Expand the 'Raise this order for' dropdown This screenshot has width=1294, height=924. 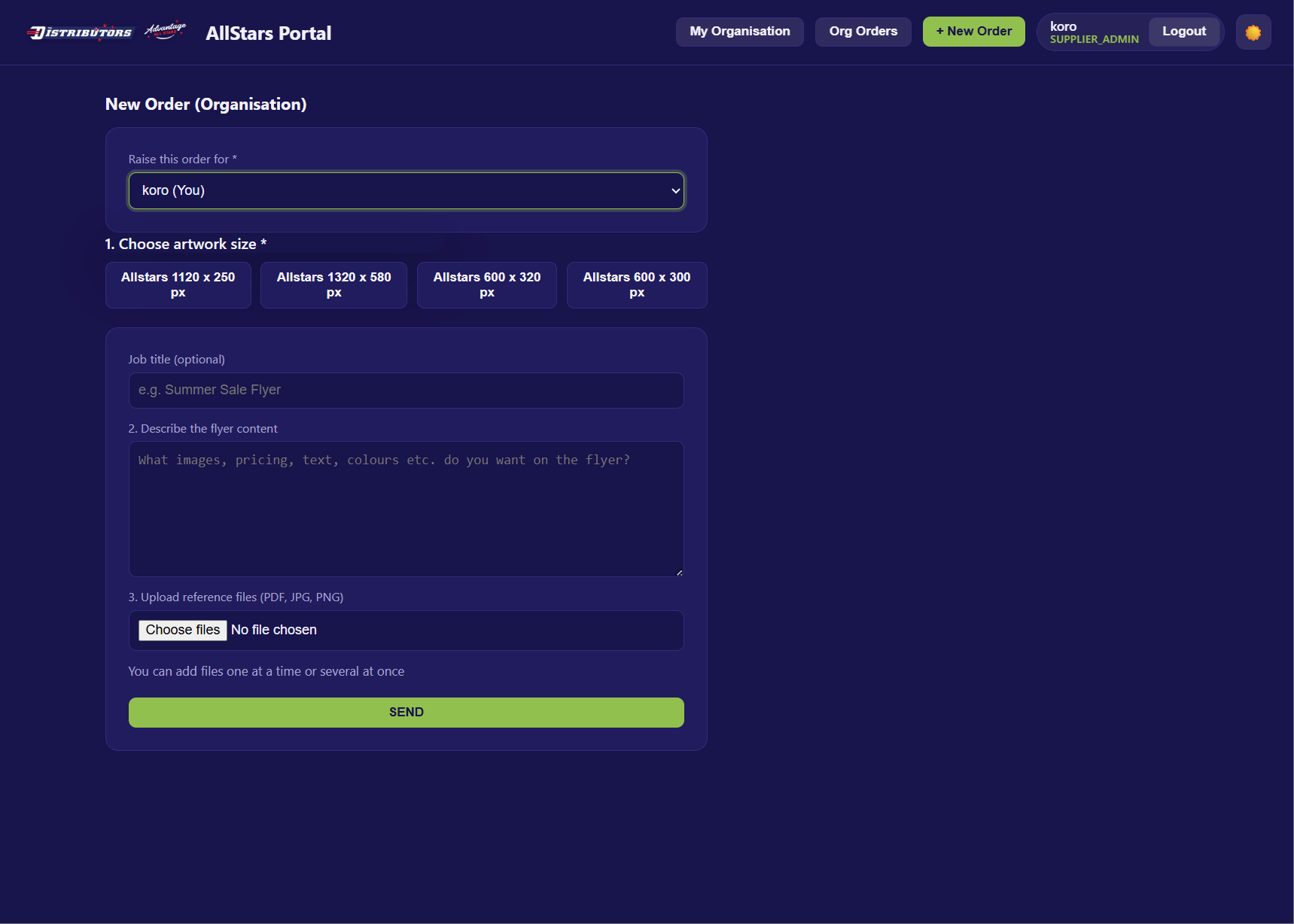406,191
